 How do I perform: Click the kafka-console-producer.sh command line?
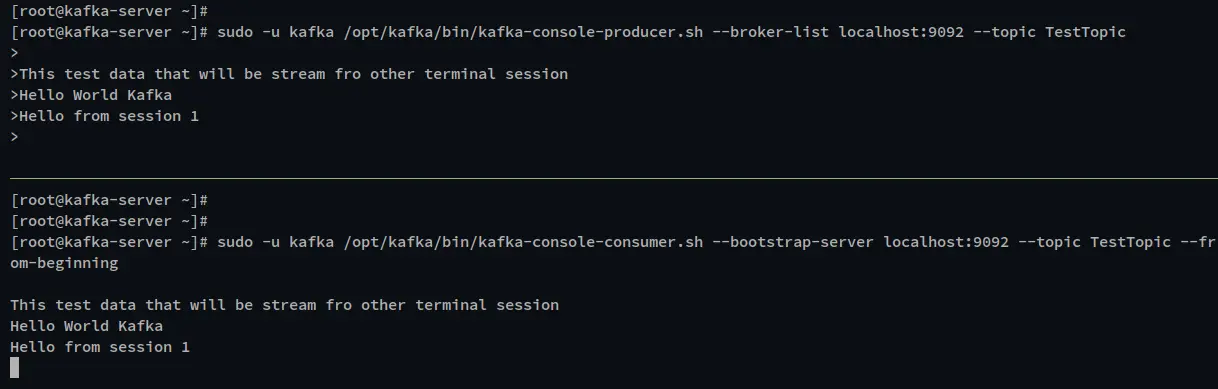[x=568, y=32]
